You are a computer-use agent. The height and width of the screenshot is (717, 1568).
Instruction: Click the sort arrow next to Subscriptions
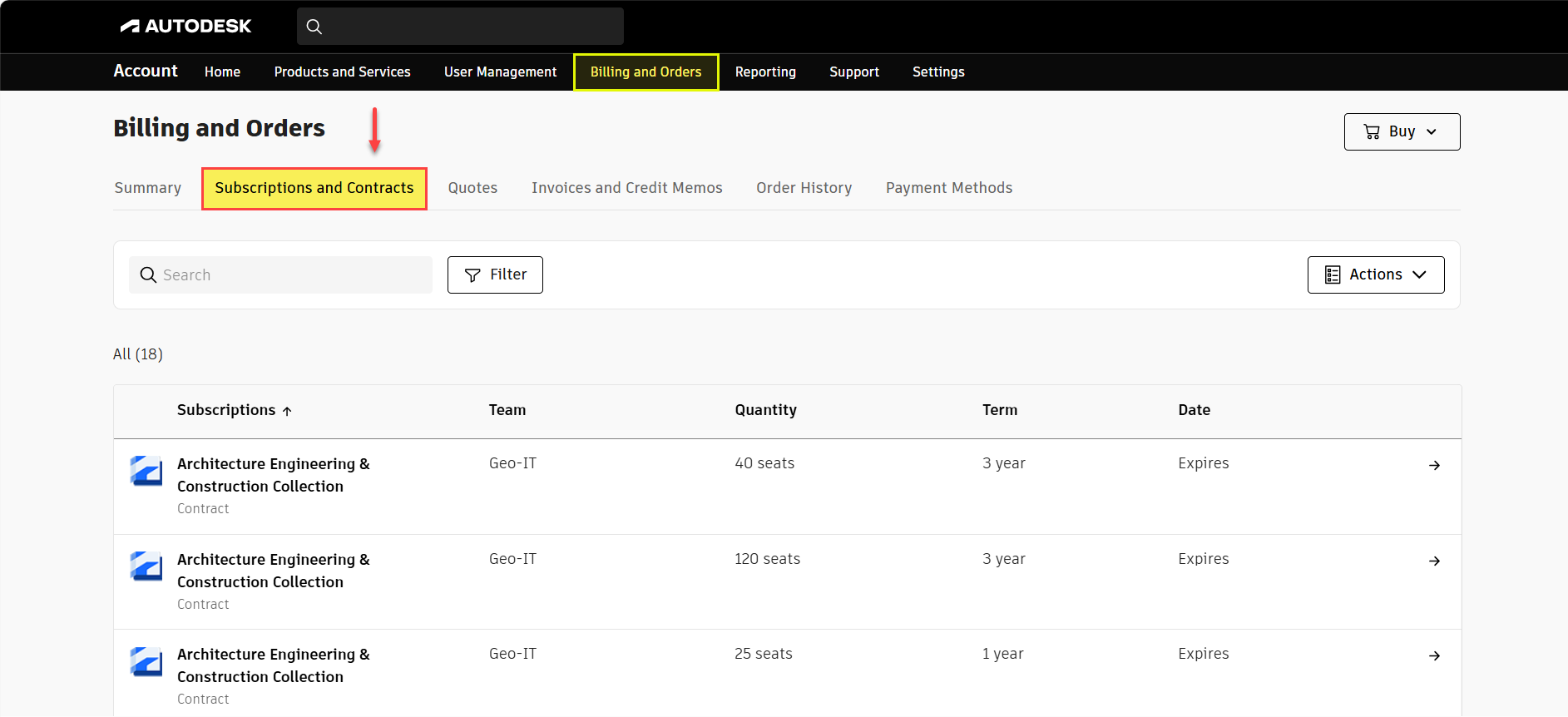coord(287,411)
